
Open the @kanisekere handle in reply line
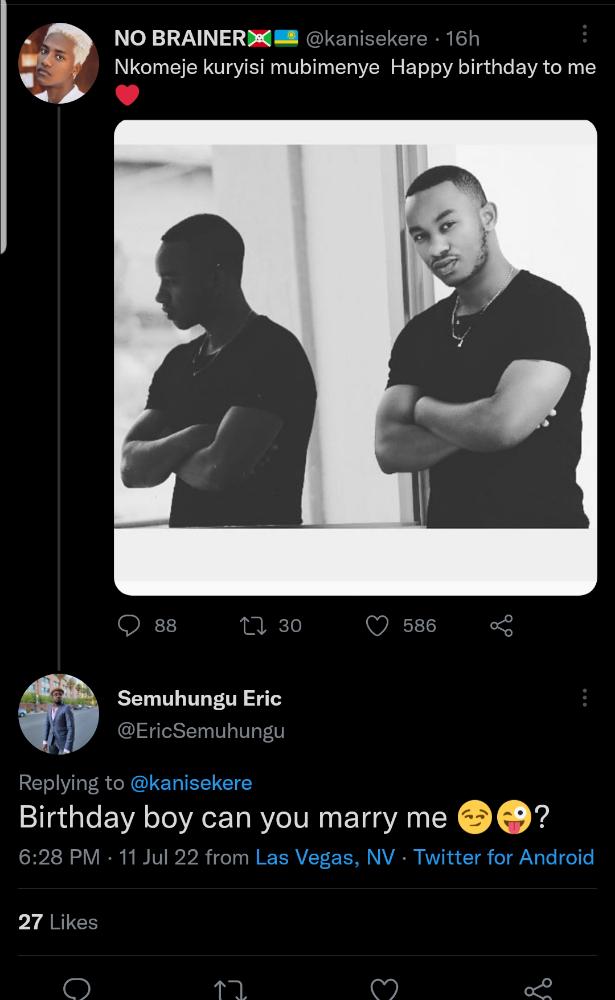pos(191,782)
